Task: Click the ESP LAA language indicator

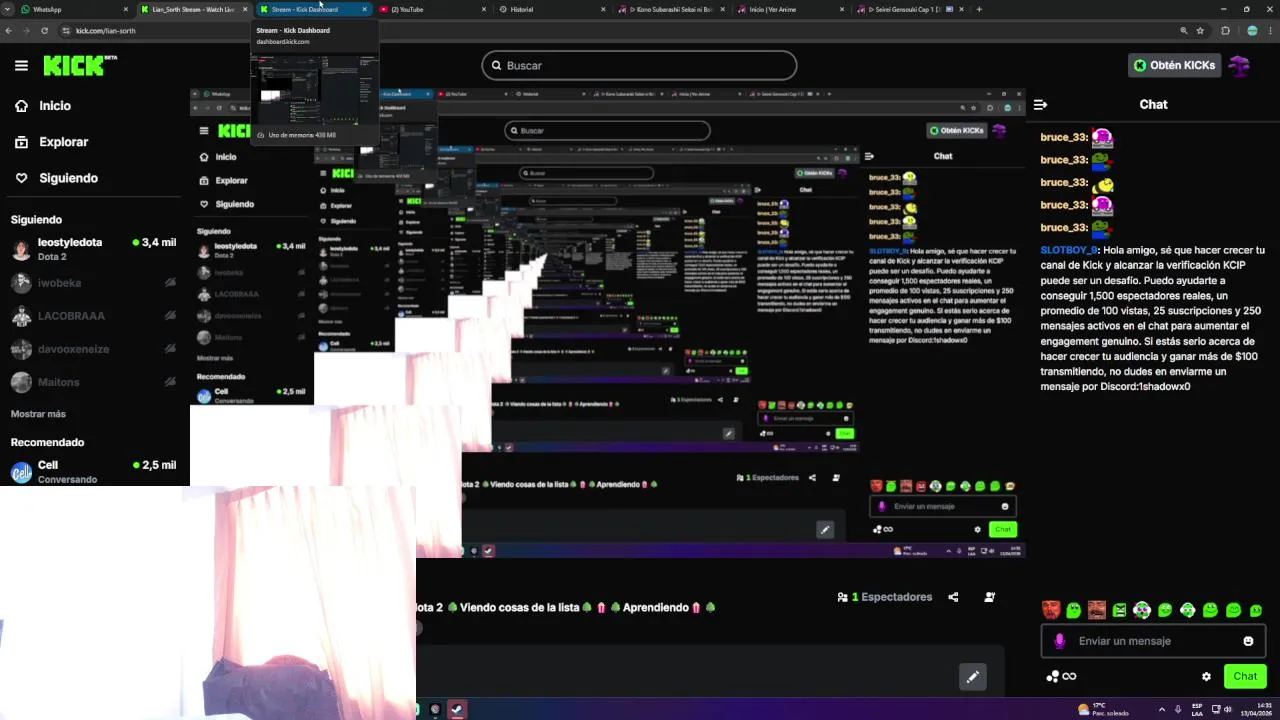Action: pos(1196,709)
